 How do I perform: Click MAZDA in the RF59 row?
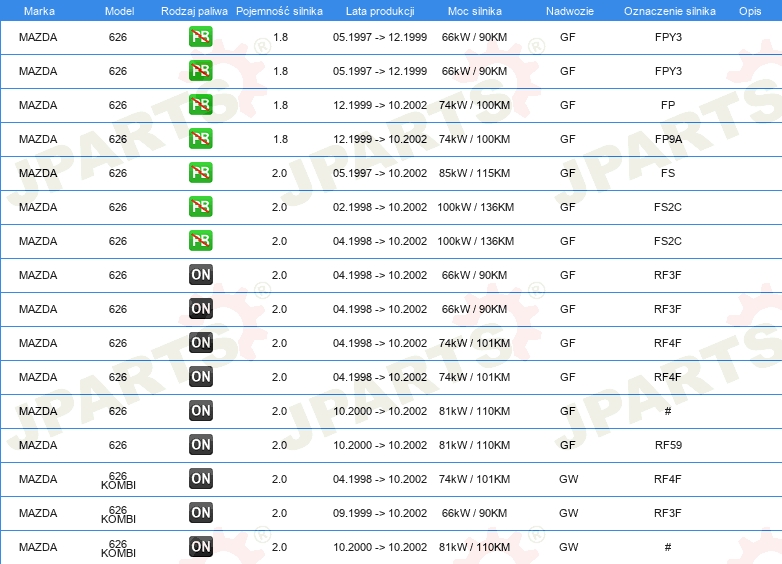38,445
